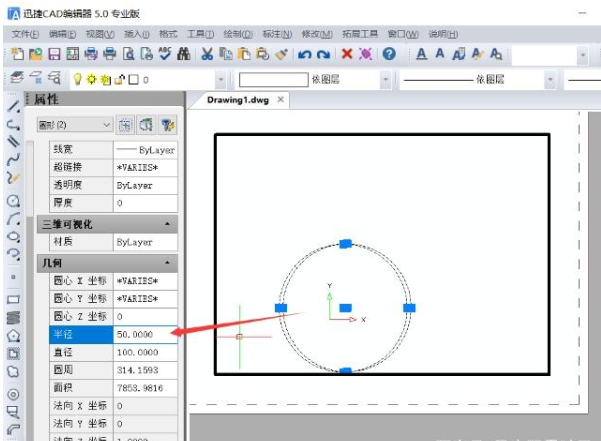Click the 透明度 ByLayer value

(x=145, y=185)
